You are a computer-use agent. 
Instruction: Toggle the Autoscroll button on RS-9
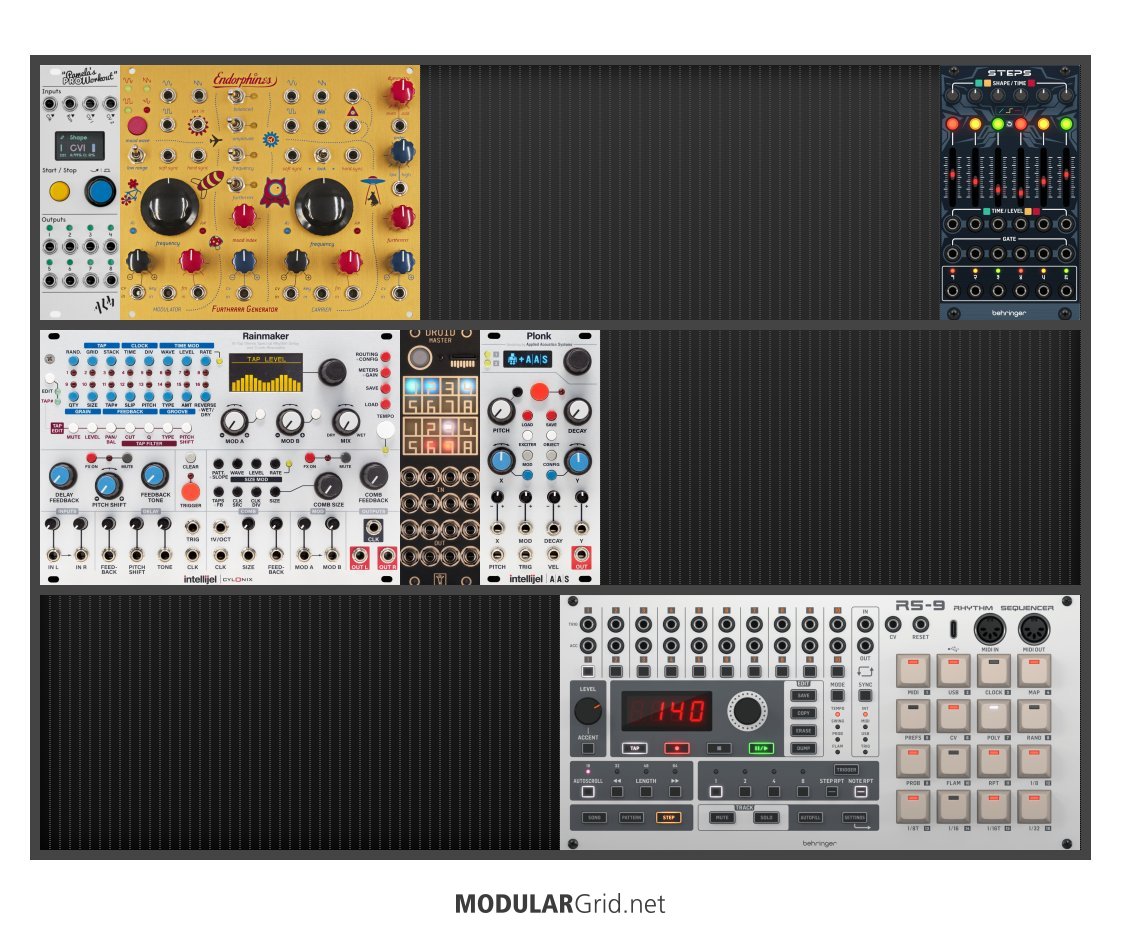click(588, 791)
